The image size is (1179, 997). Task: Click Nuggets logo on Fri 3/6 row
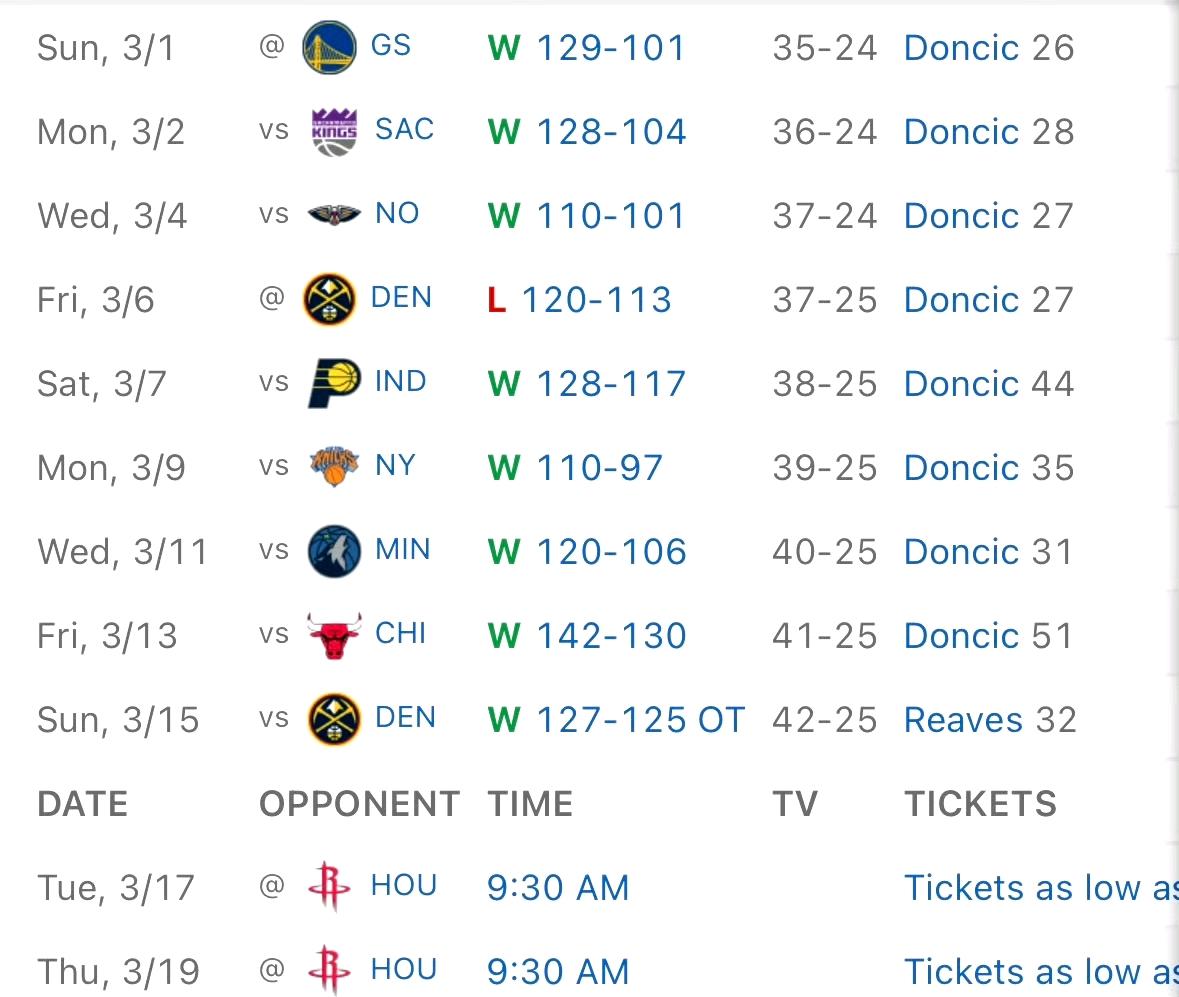(x=329, y=299)
